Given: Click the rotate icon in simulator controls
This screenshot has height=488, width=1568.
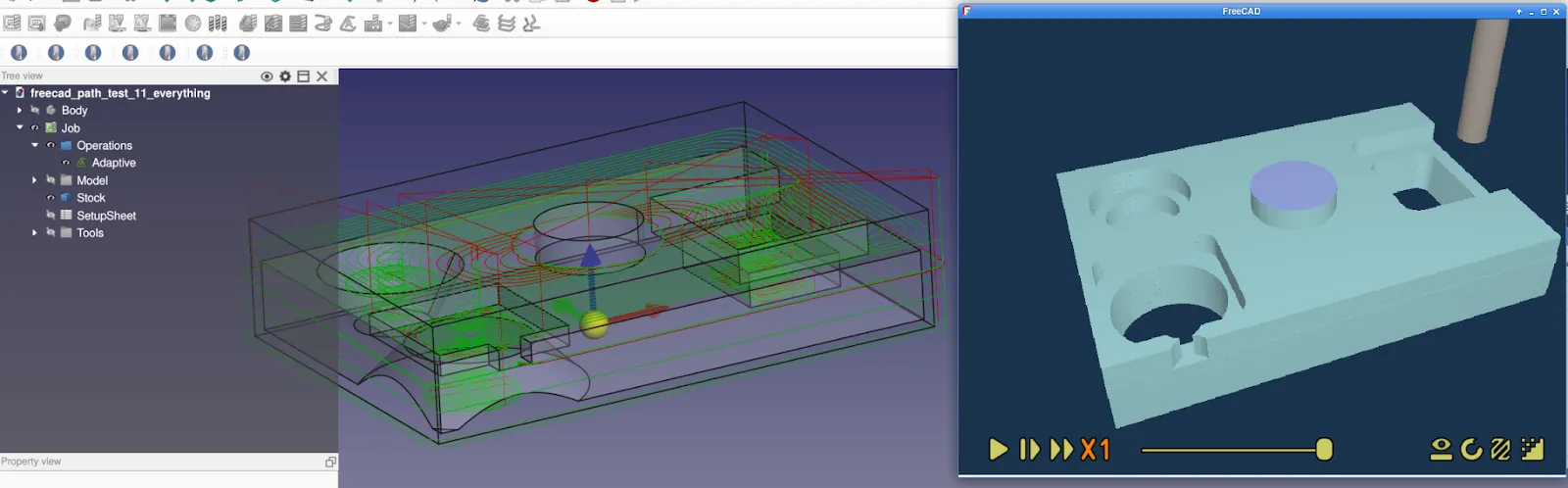Looking at the screenshot, I should coord(1471,450).
